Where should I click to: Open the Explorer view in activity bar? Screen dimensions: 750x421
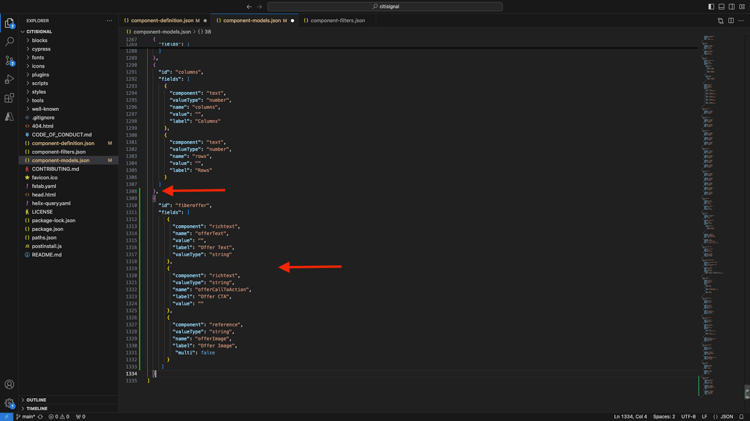9,23
